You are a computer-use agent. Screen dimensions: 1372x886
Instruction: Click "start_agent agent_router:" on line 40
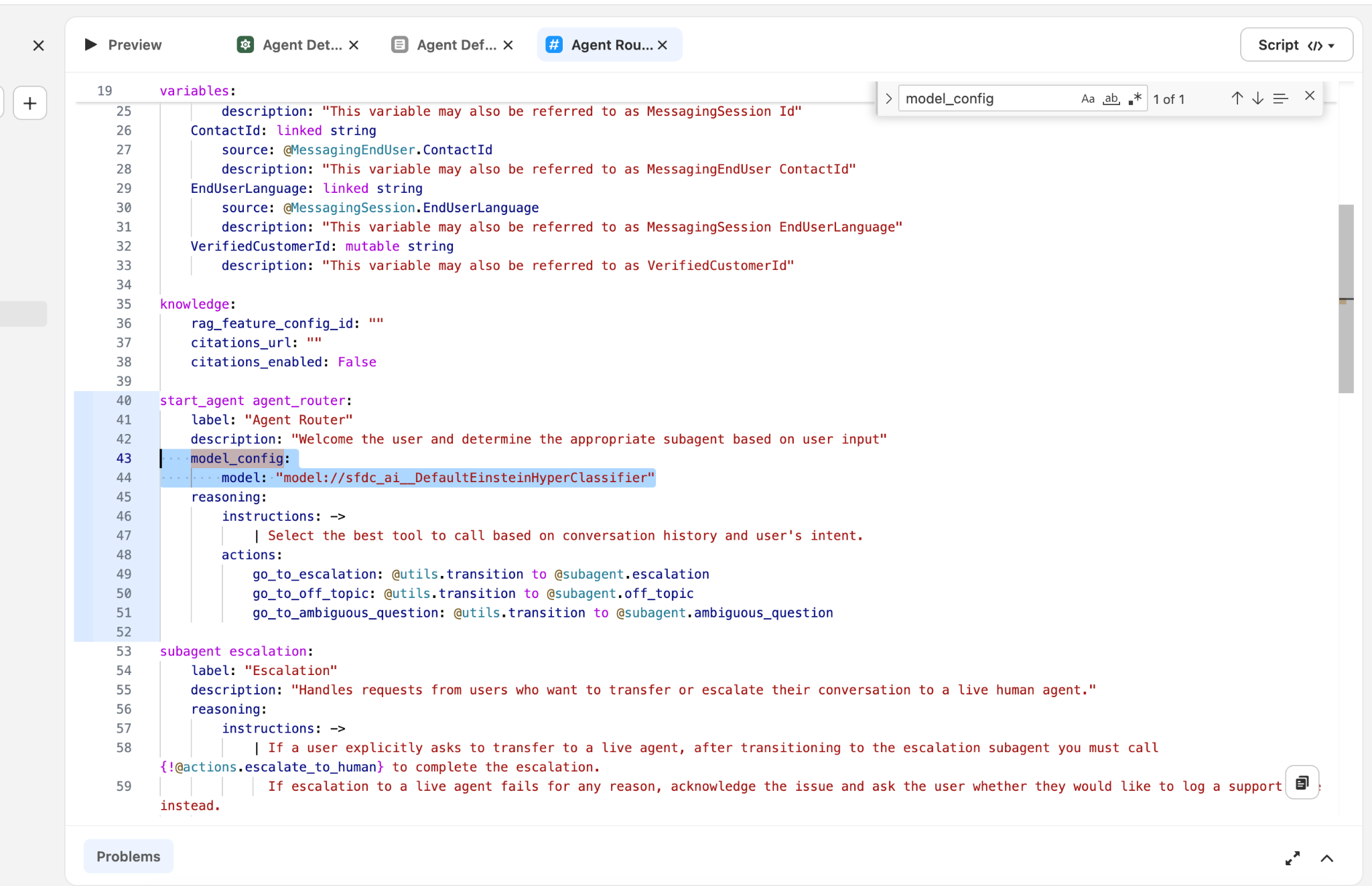[256, 400]
